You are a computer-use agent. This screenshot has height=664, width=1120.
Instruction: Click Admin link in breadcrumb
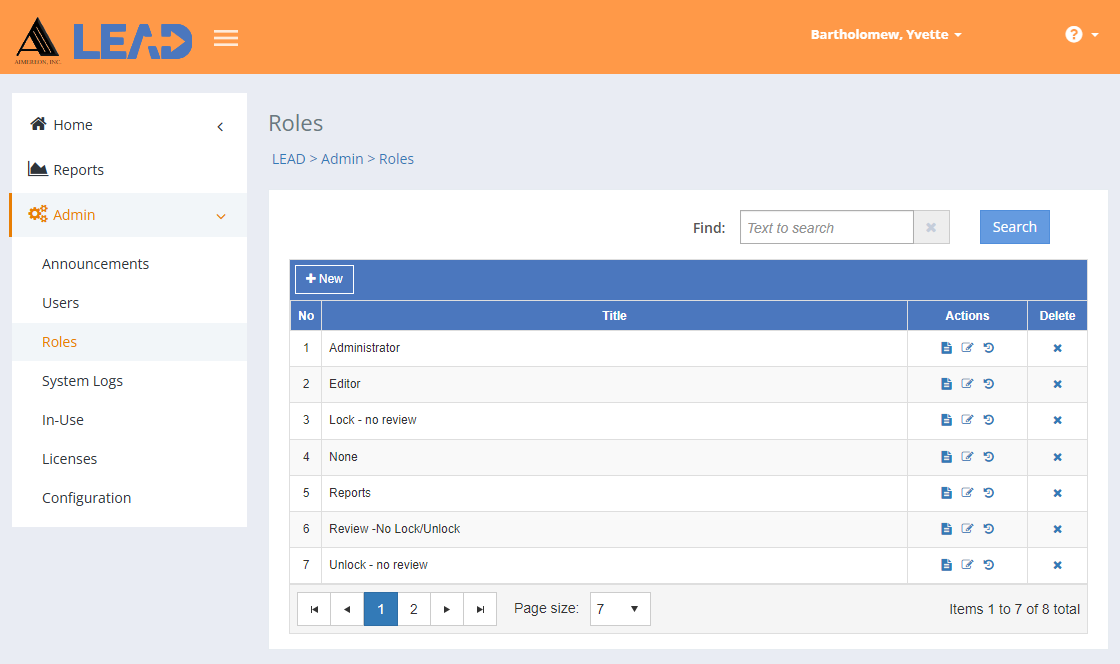point(342,159)
